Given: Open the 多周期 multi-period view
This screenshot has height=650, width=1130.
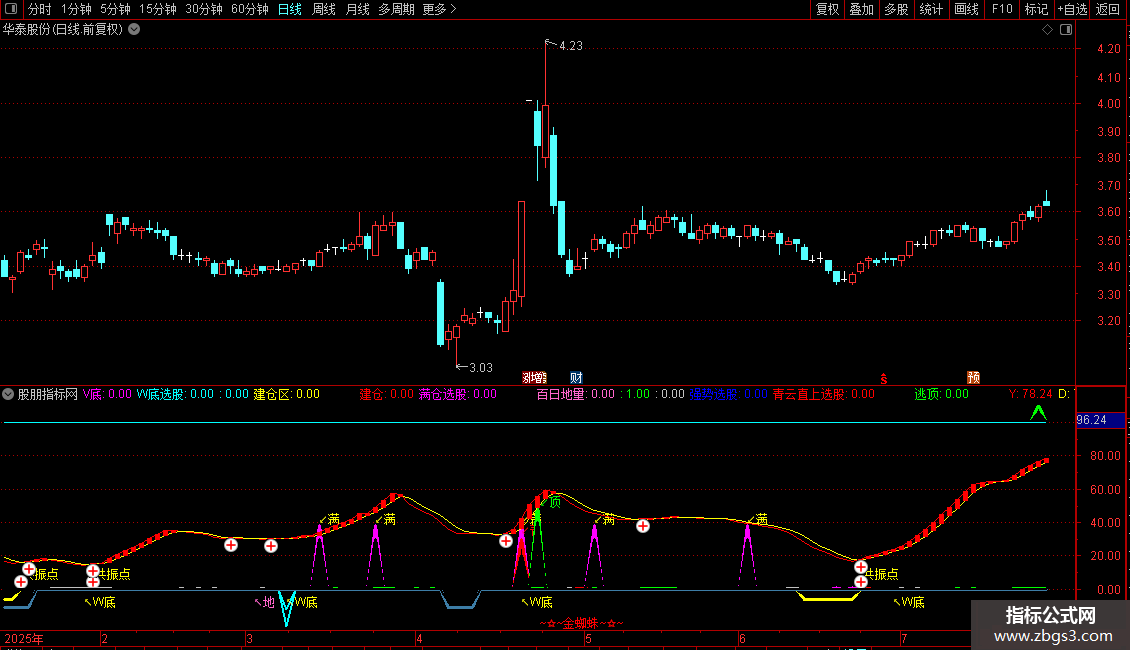Looking at the screenshot, I should point(396,9).
